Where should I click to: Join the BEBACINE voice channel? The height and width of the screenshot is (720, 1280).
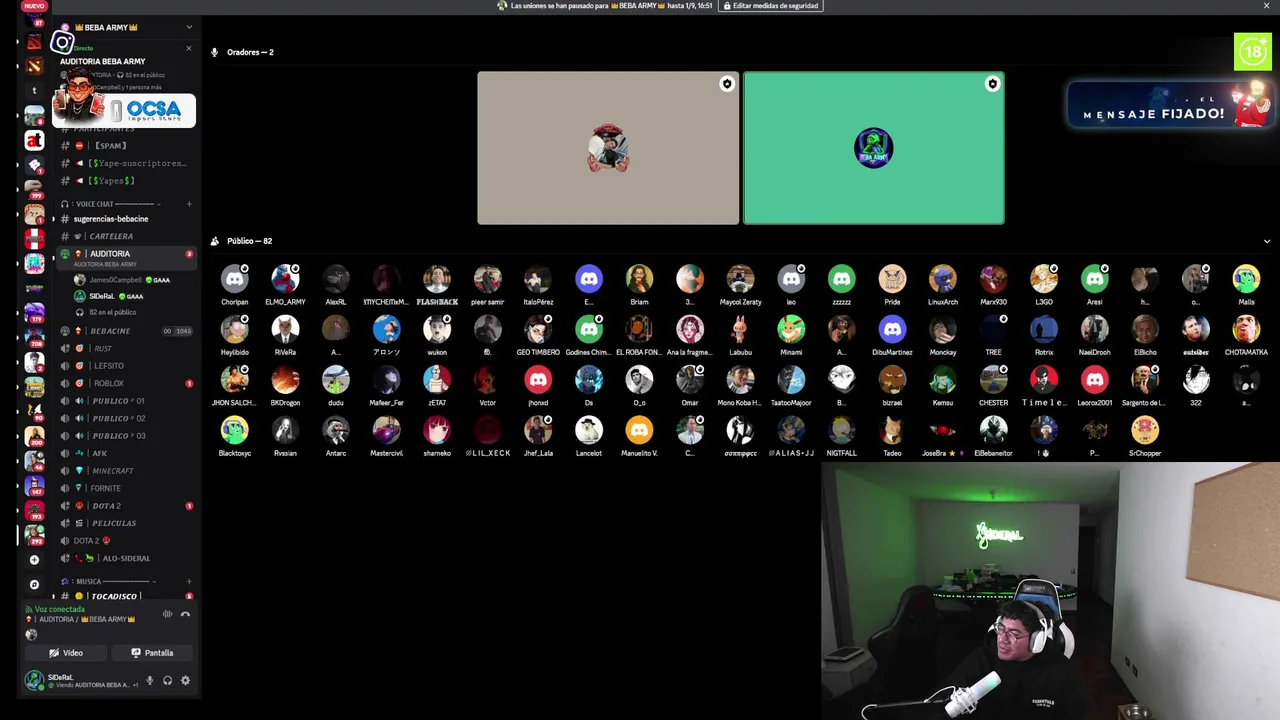[x=124, y=331]
